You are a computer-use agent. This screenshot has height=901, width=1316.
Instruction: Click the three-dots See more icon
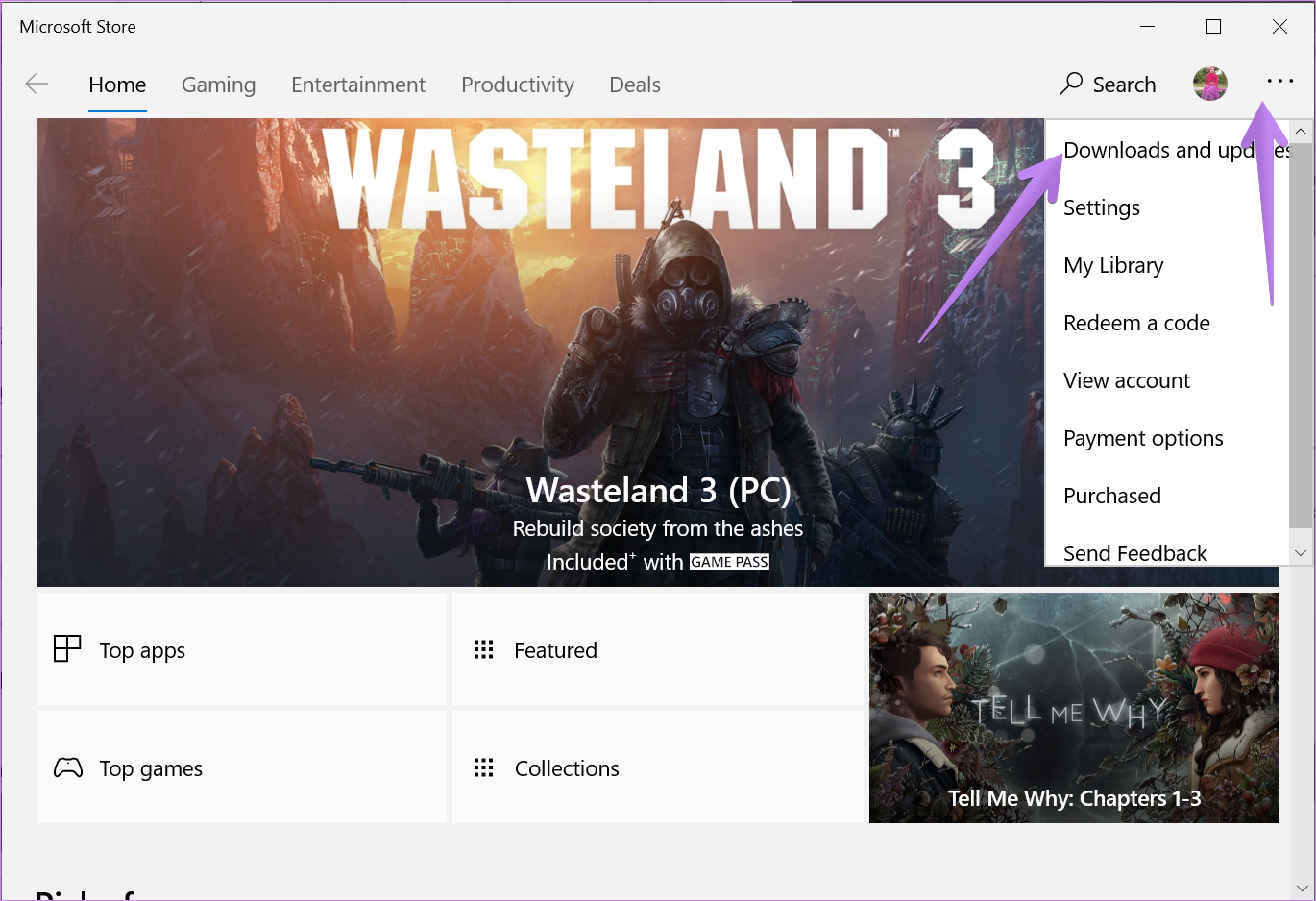pyautogui.click(x=1280, y=82)
